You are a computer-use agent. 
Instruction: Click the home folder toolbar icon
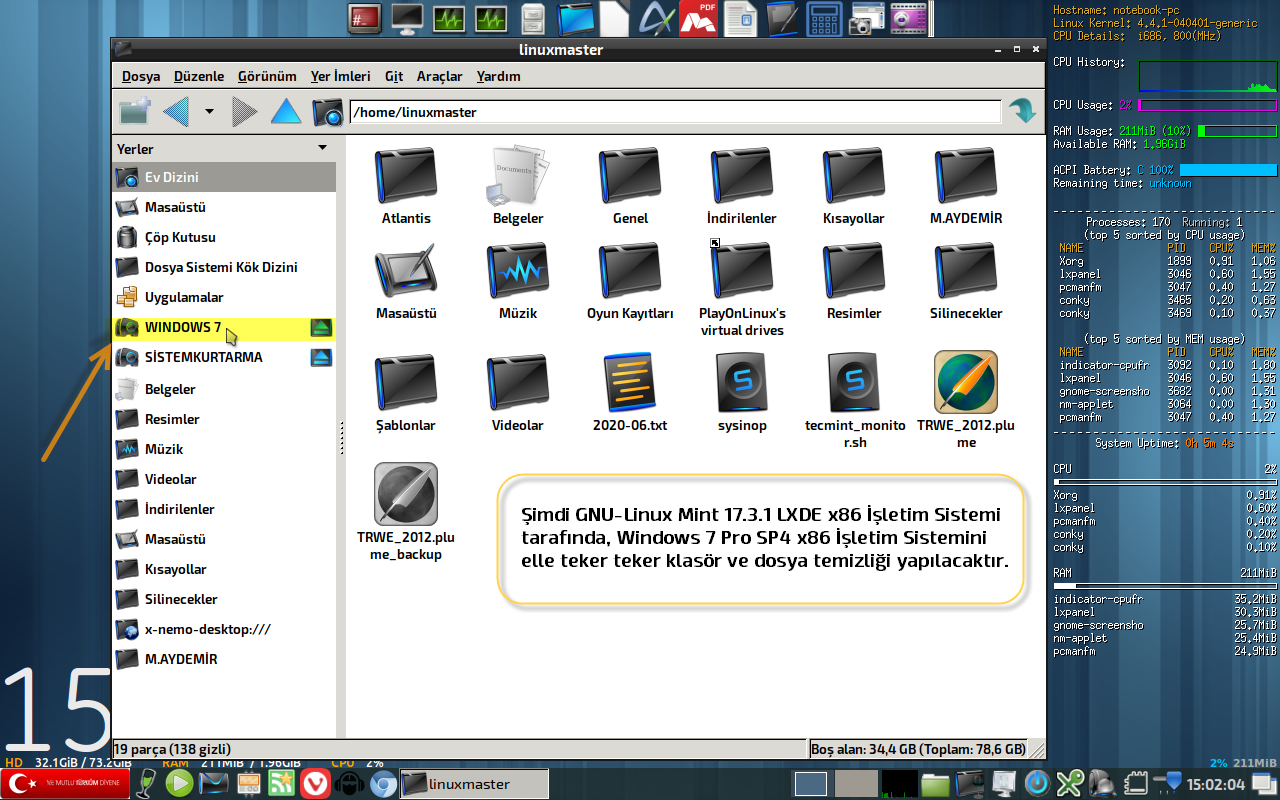[328, 111]
